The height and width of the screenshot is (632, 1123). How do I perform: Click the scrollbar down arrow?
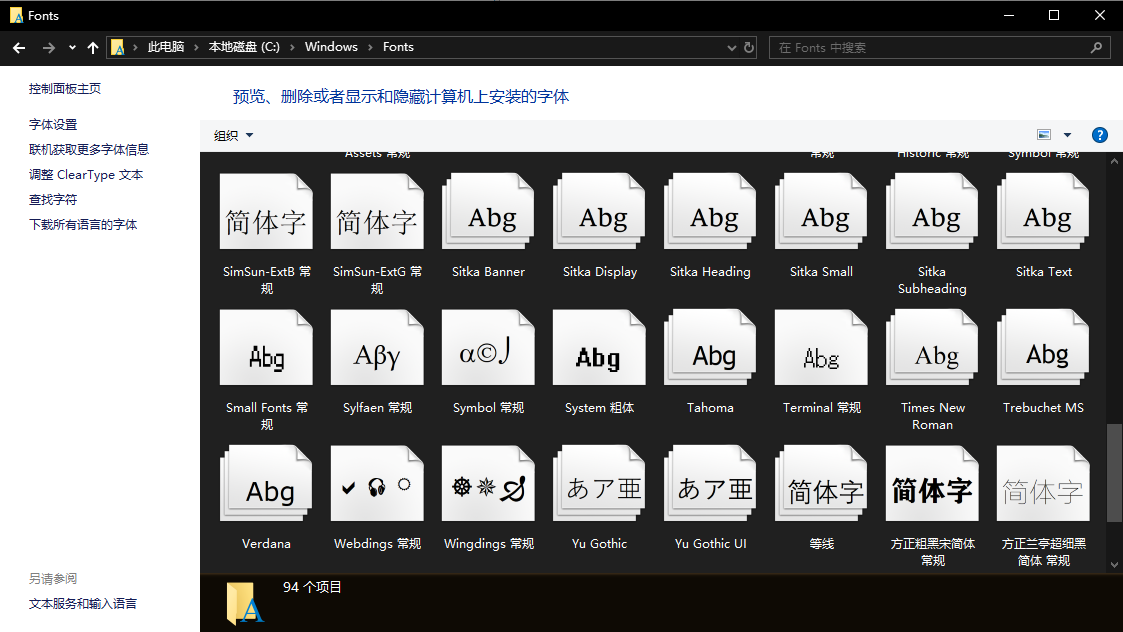tap(1114, 565)
